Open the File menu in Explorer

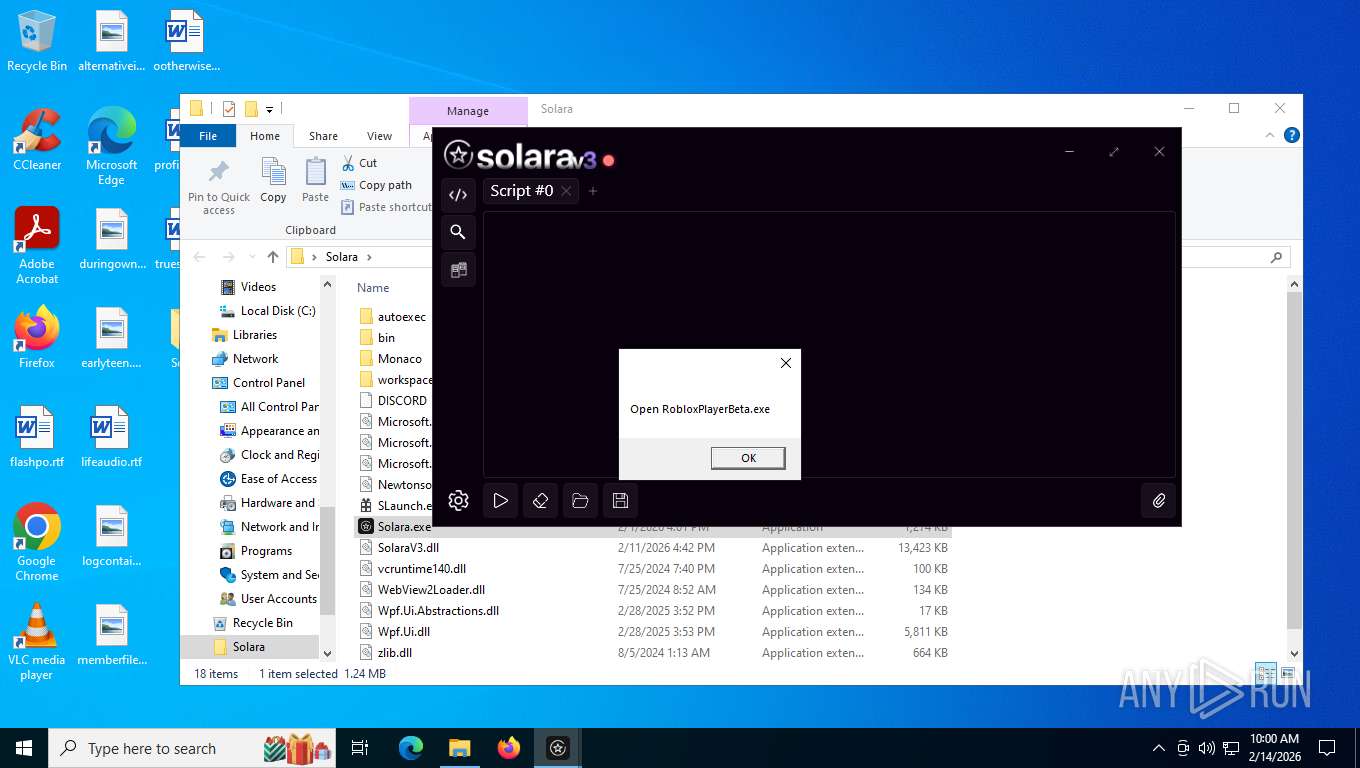(x=208, y=136)
